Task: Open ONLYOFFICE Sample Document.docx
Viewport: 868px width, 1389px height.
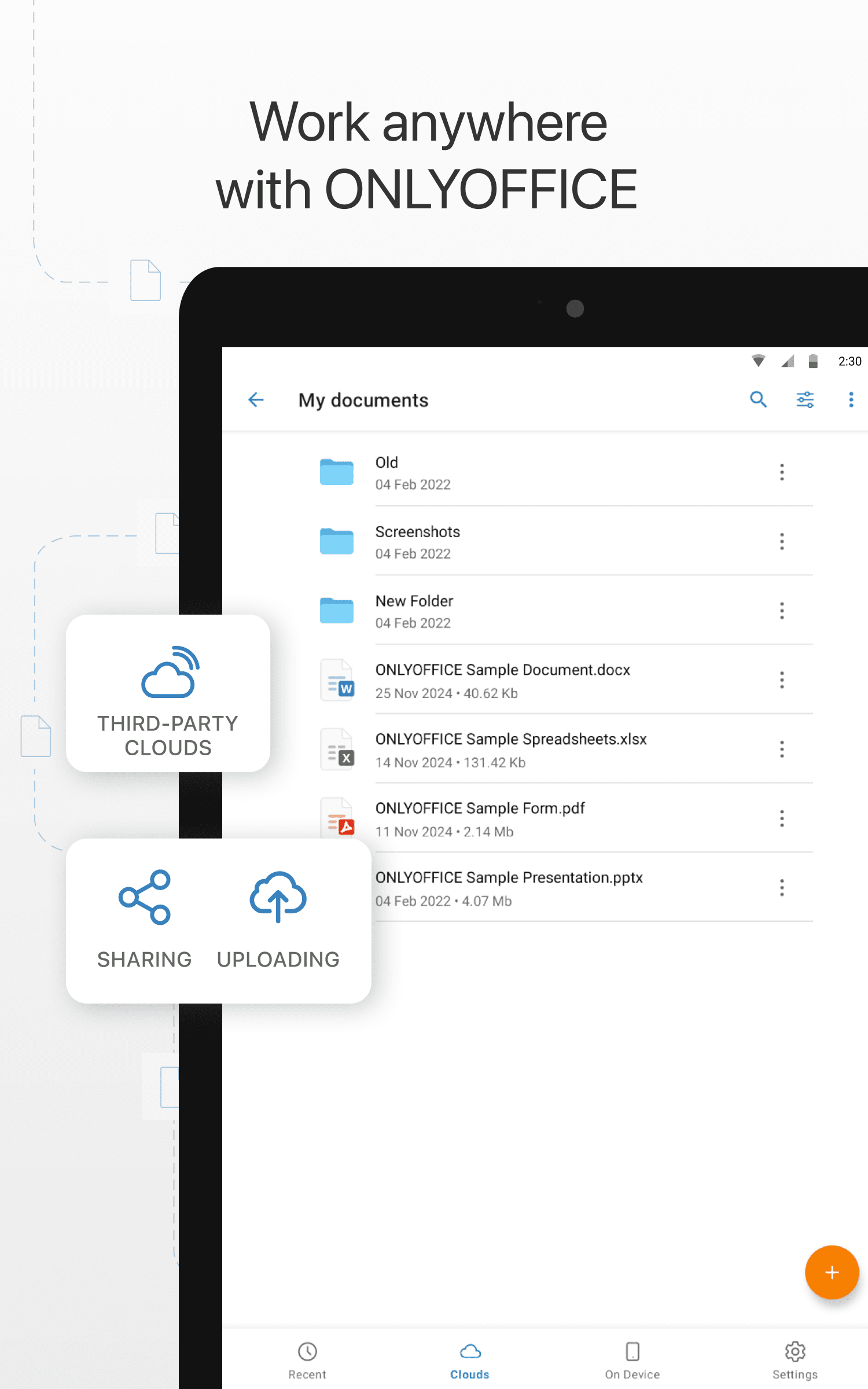Action: point(502,680)
